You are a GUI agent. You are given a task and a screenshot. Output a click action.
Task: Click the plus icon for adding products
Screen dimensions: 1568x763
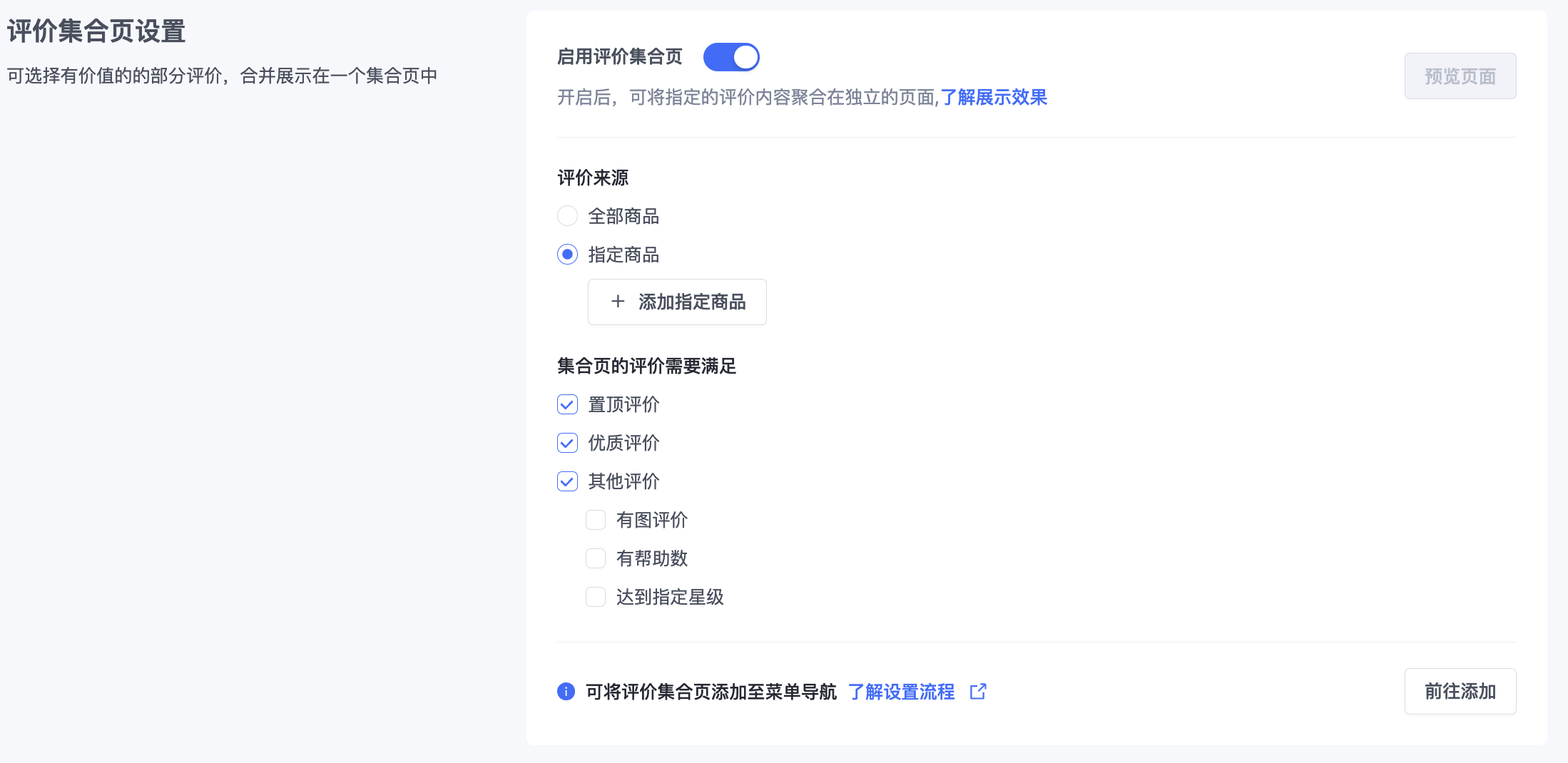coord(618,302)
